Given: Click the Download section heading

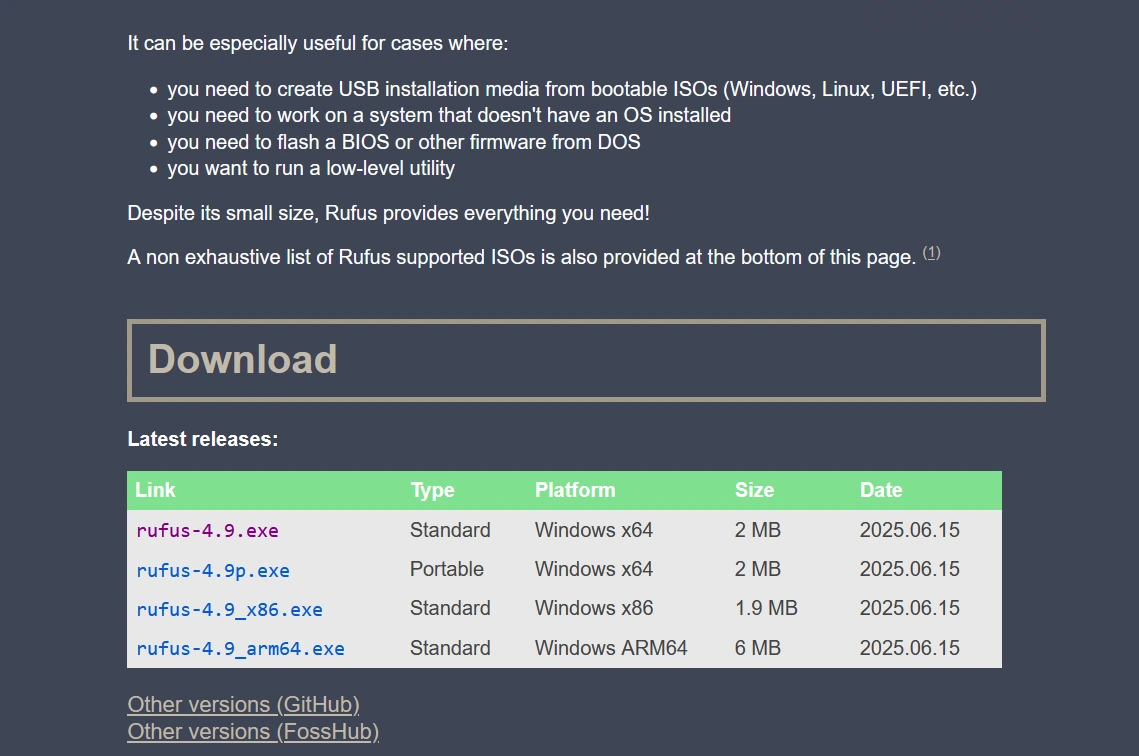Looking at the screenshot, I should pyautogui.click(x=243, y=360).
